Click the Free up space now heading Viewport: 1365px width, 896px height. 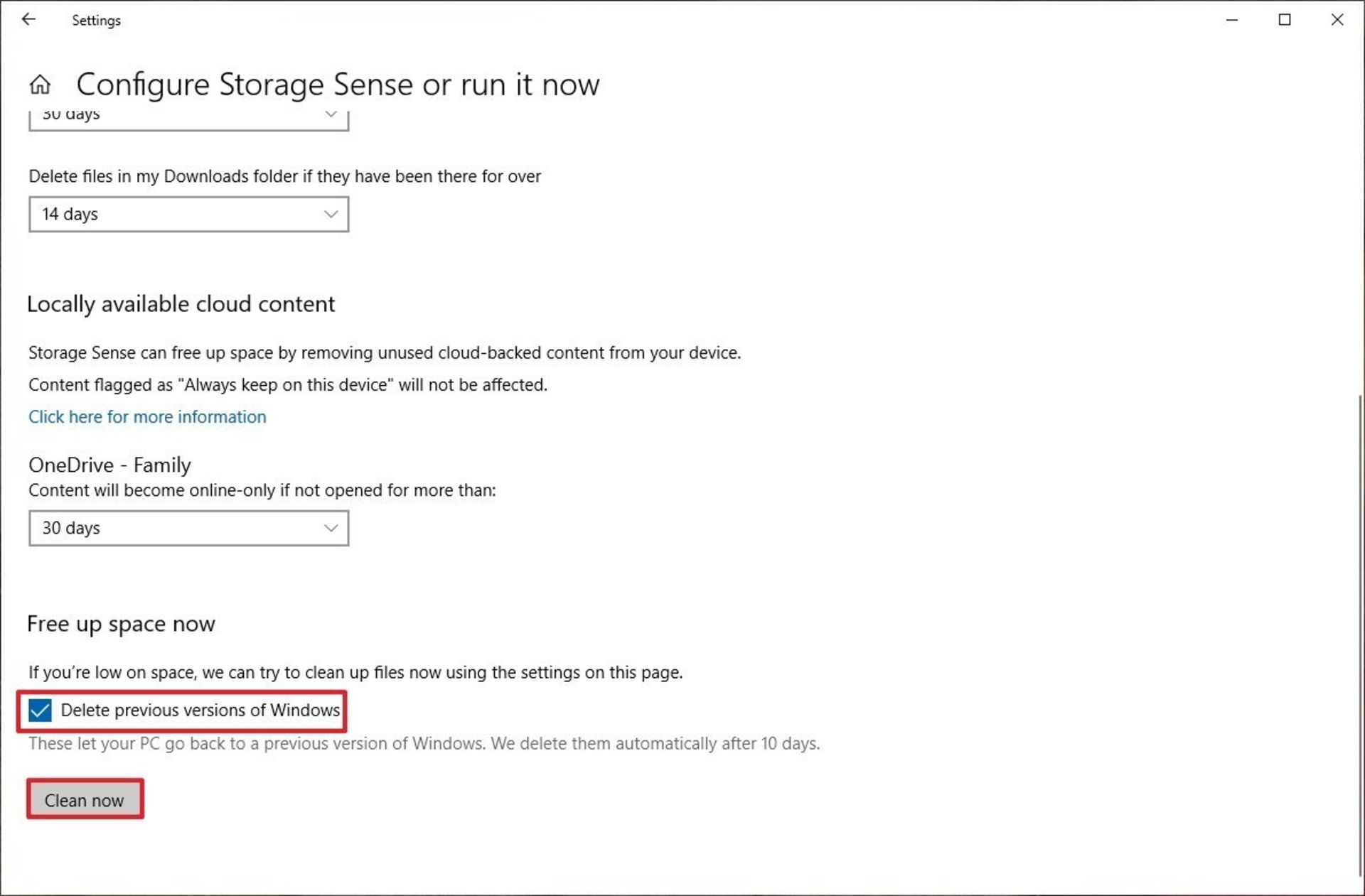(121, 624)
